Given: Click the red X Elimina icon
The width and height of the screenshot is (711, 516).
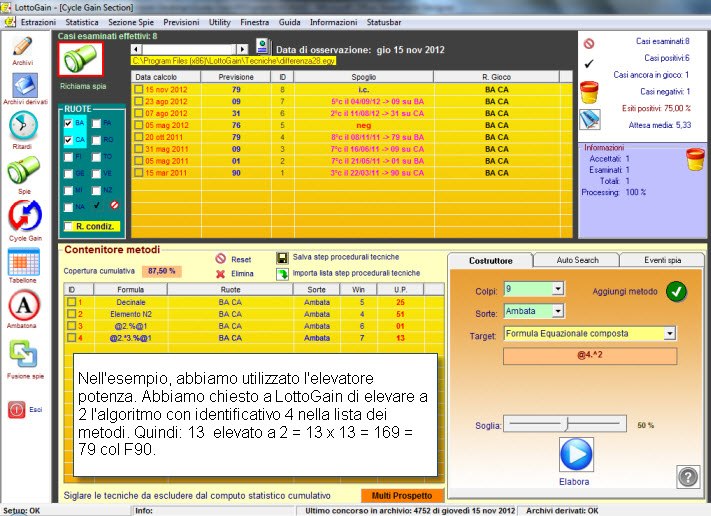Looking at the screenshot, I should pos(220,274).
